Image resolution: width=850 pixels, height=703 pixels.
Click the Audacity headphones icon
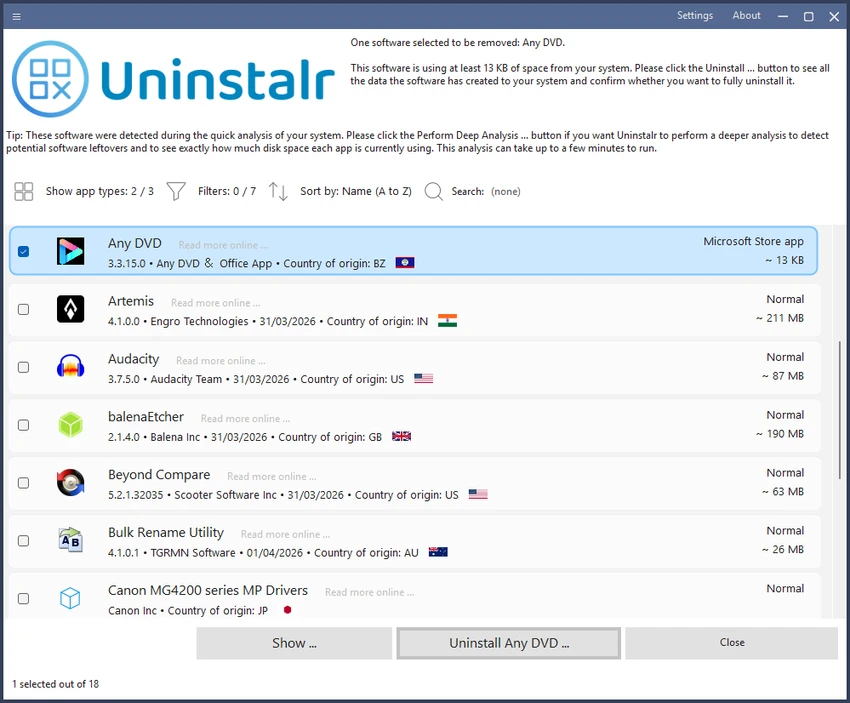pos(70,367)
